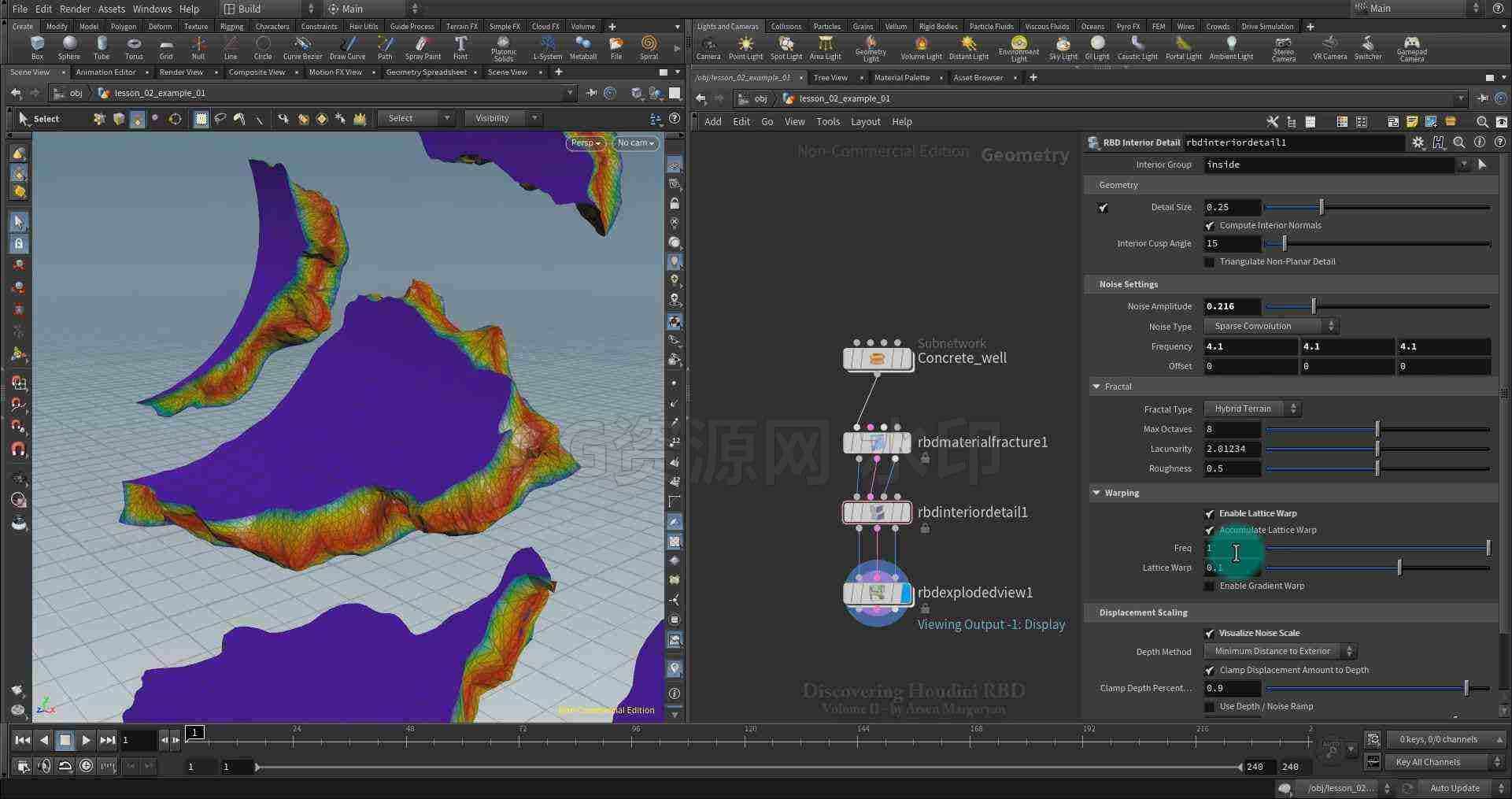Image resolution: width=1512 pixels, height=799 pixels.
Task: Select the rbdmaterialfracture1 node
Action: tap(878, 442)
